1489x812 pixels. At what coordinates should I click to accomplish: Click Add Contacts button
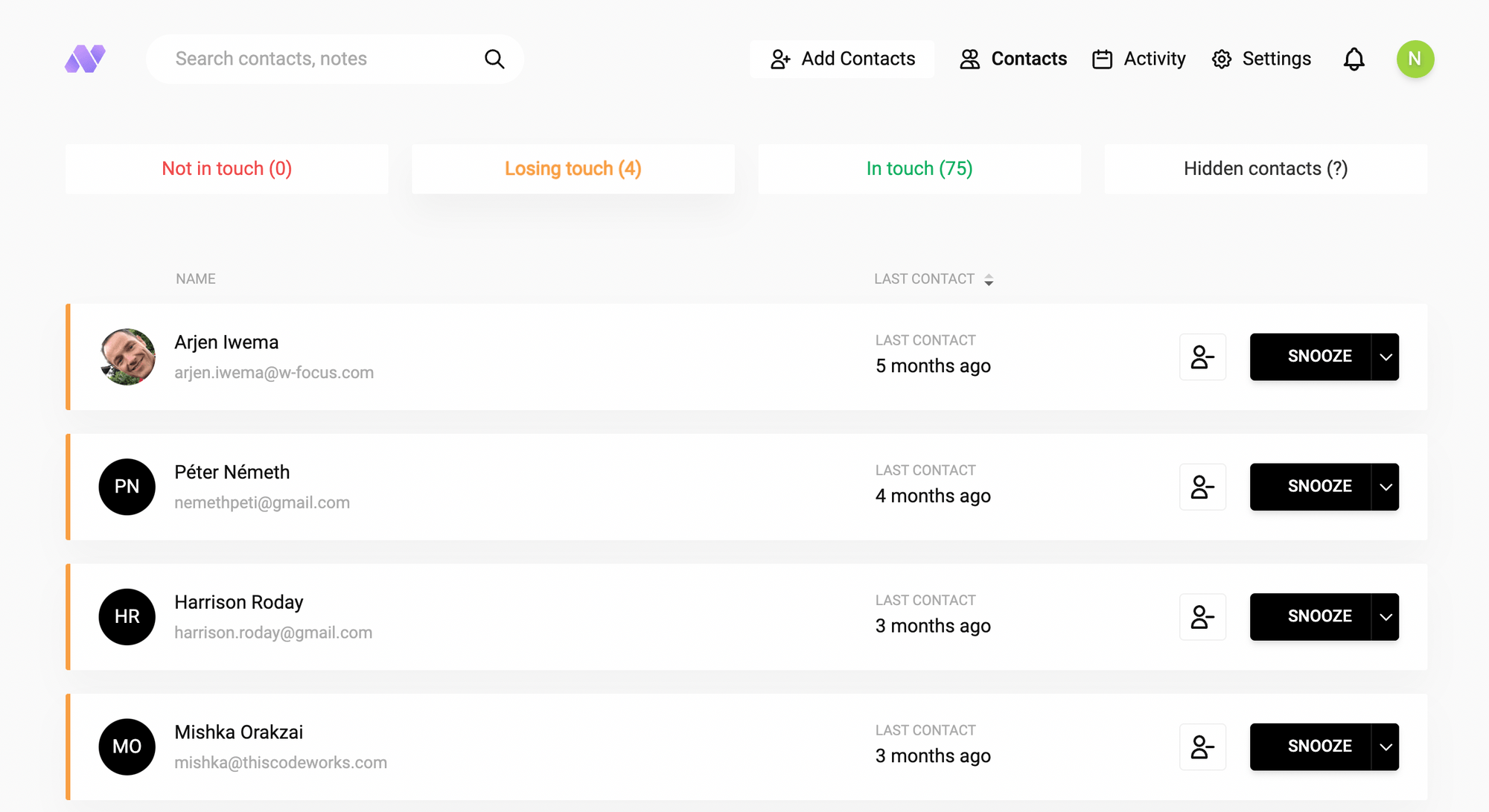[x=842, y=59]
